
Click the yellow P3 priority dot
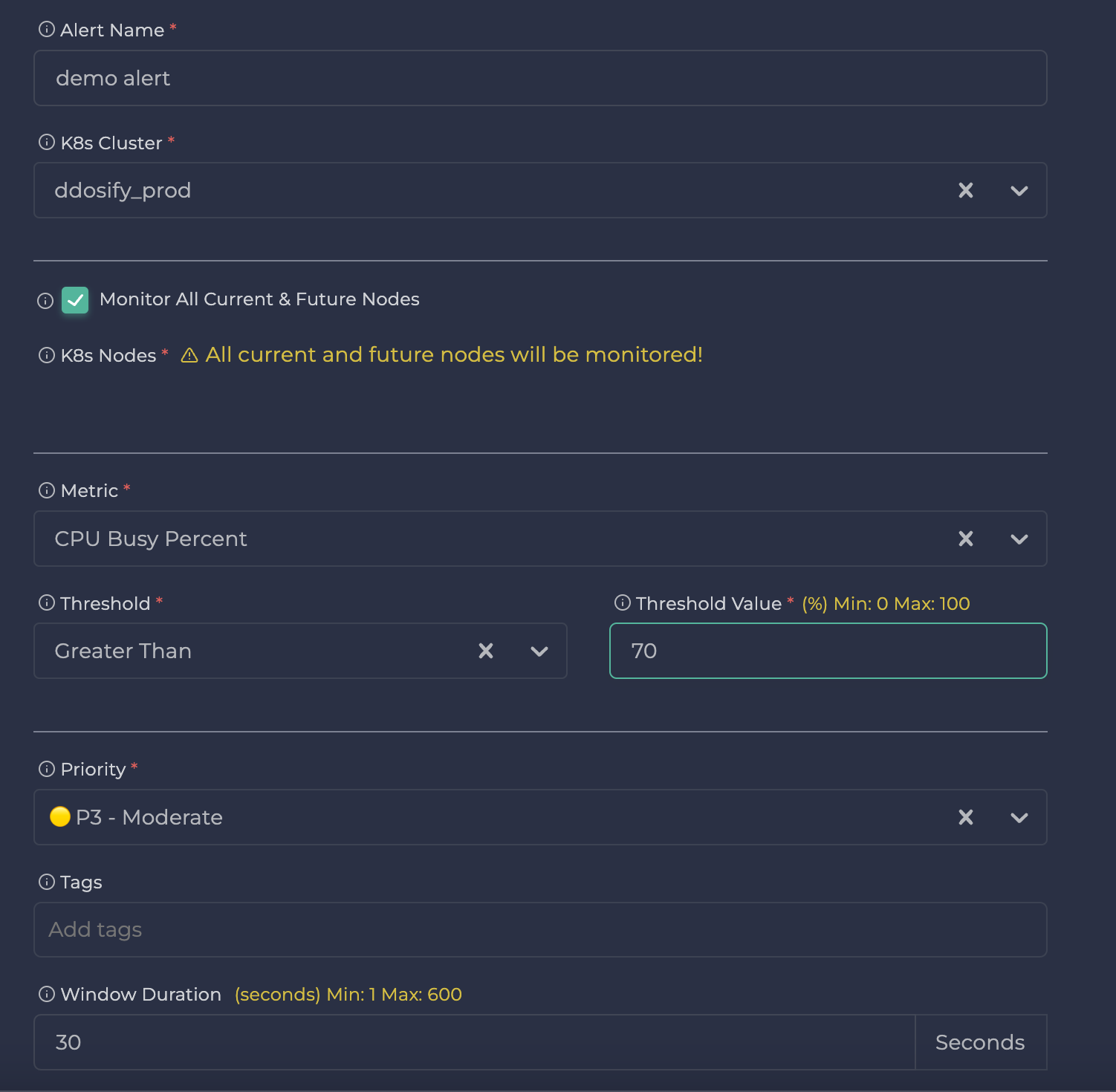[61, 817]
